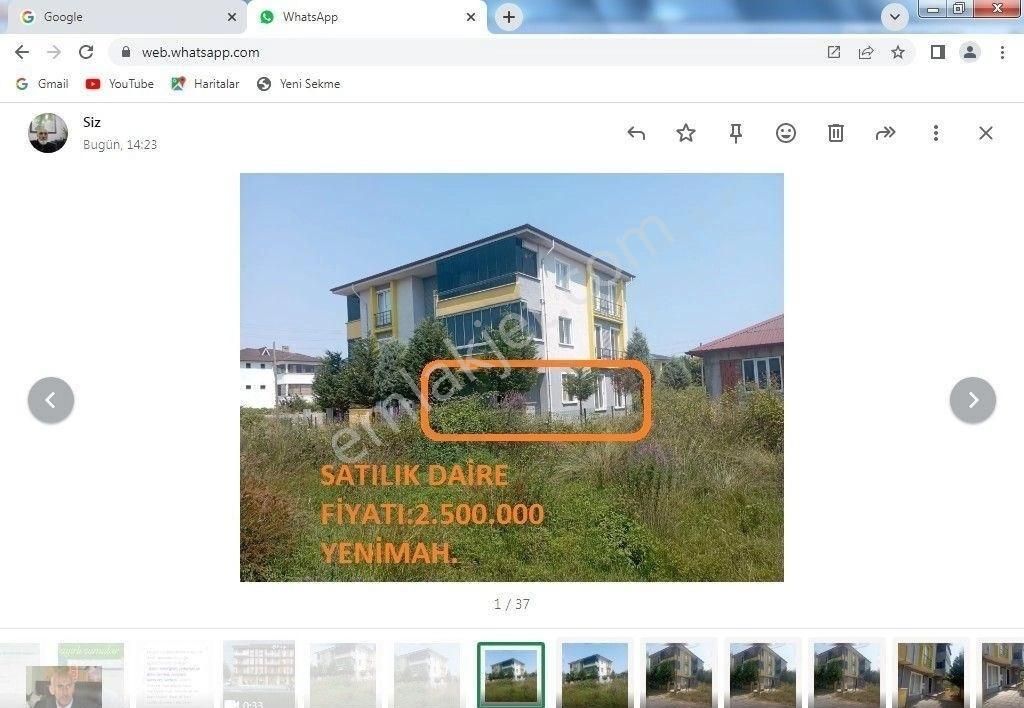
Task: Open Chrome's three-dot menu
Action: [x=1002, y=52]
